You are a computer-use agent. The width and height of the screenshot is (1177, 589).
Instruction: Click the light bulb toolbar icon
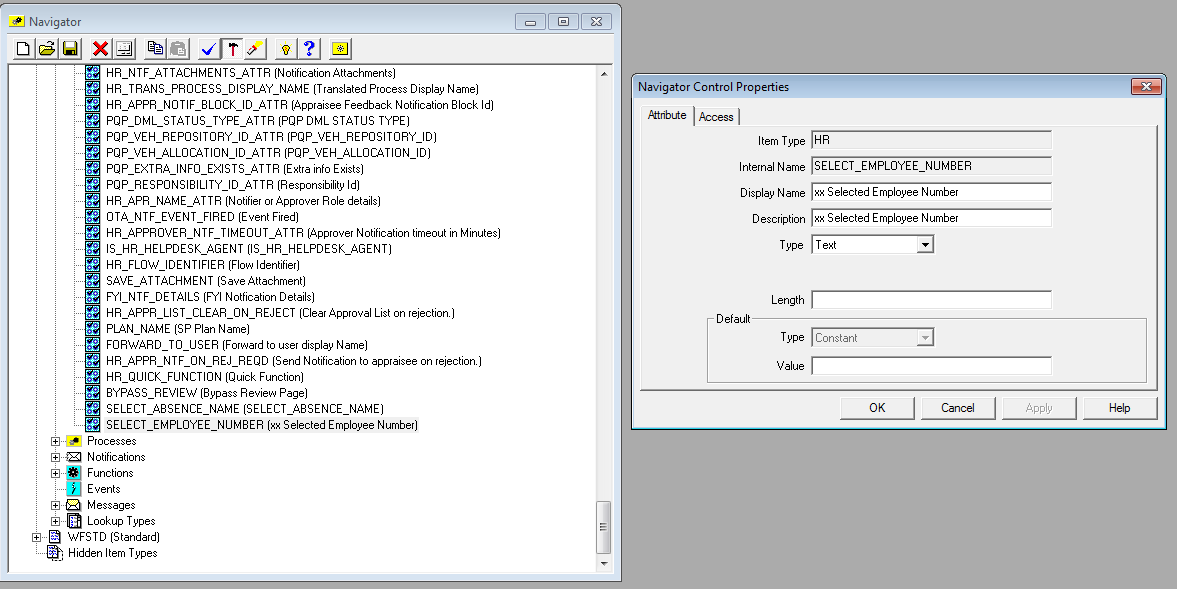click(x=285, y=49)
